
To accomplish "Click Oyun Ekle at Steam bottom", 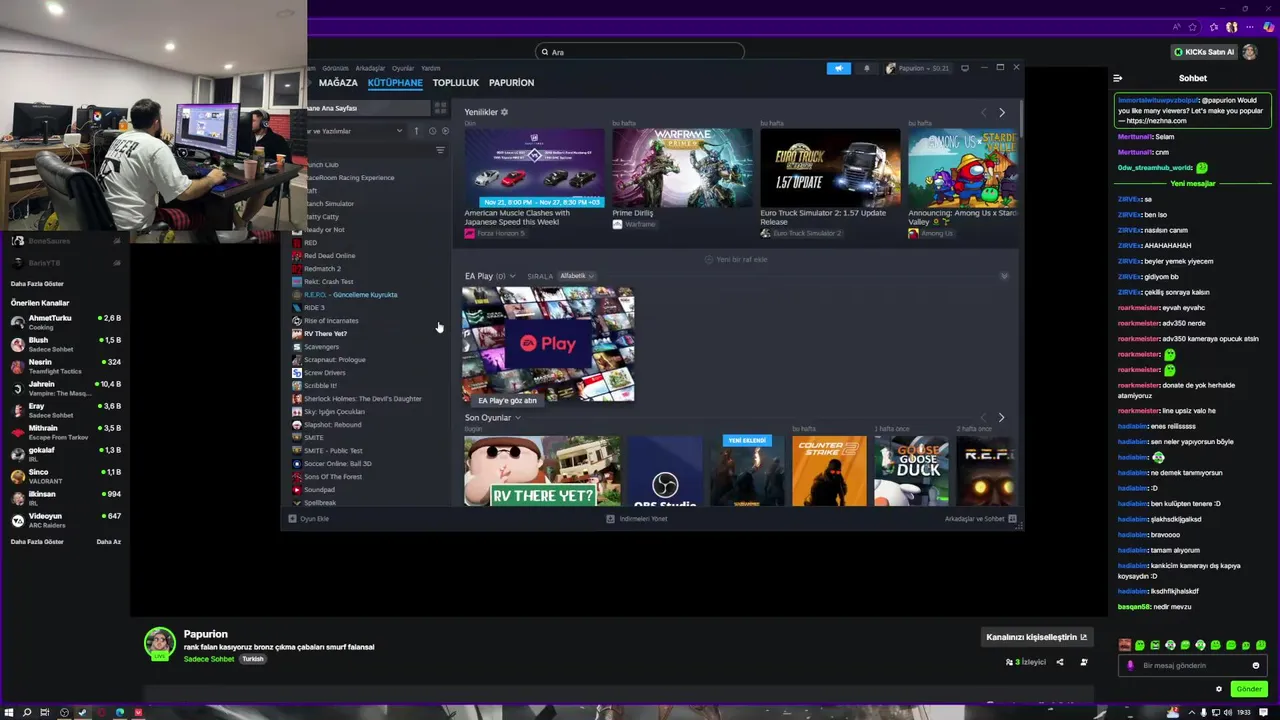I will tap(309, 518).
